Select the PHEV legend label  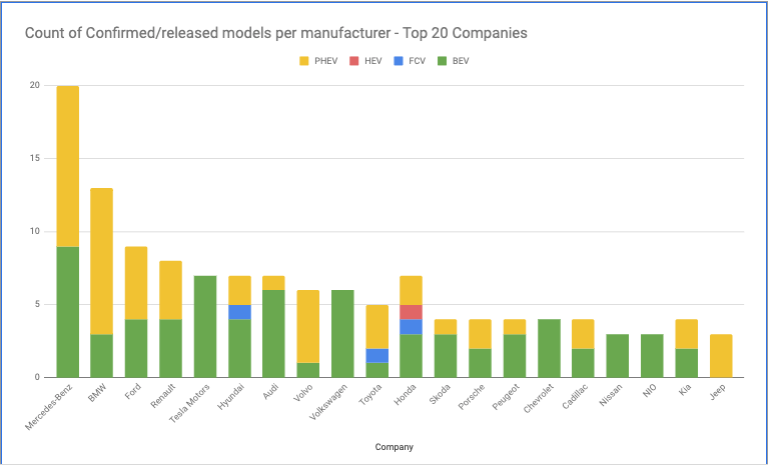pos(326,61)
